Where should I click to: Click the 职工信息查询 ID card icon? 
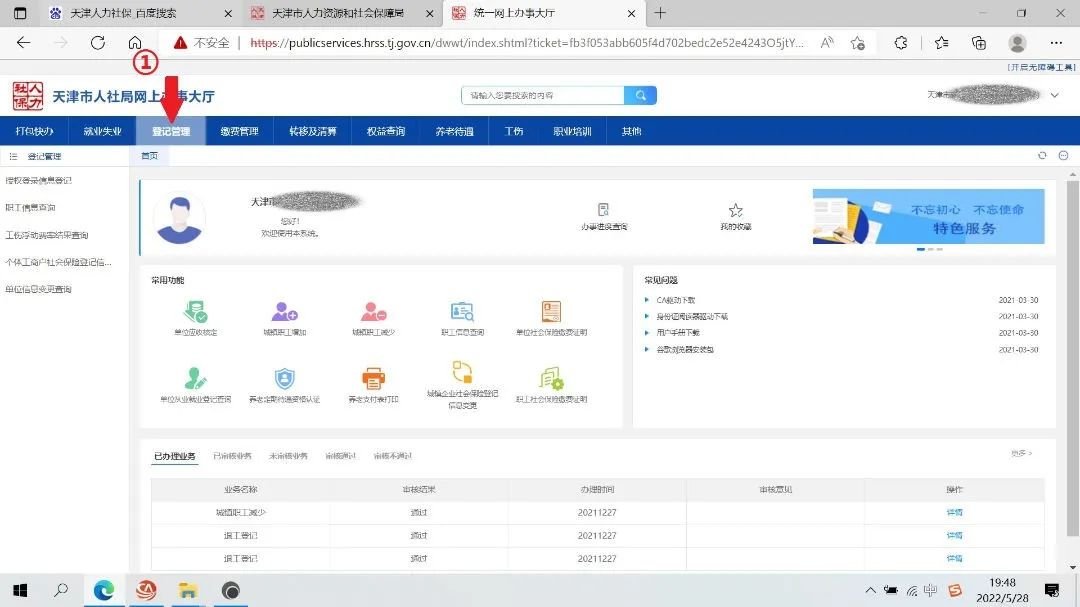(x=462, y=312)
